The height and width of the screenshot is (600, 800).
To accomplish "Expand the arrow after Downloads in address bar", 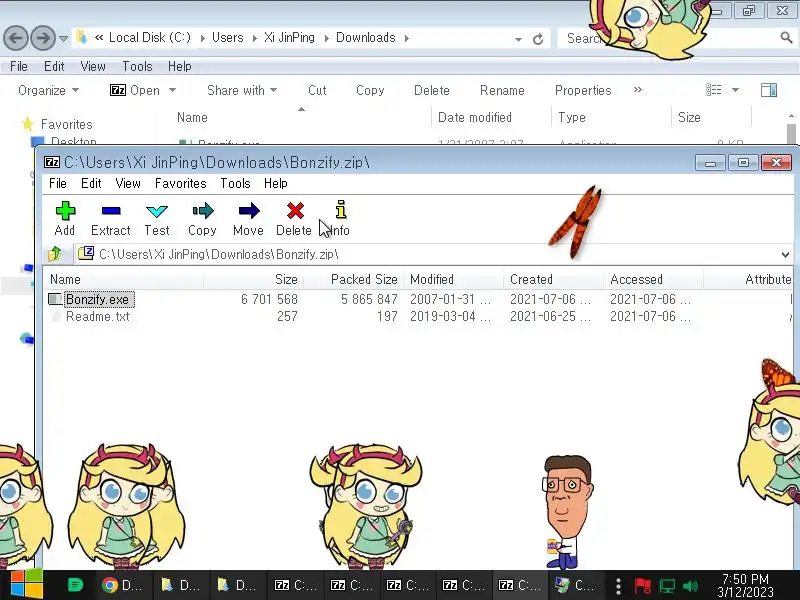I will point(407,38).
